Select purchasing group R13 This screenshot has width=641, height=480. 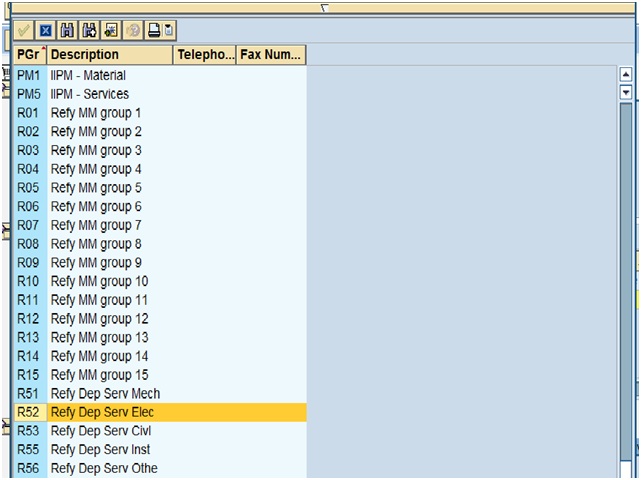click(x=28, y=338)
